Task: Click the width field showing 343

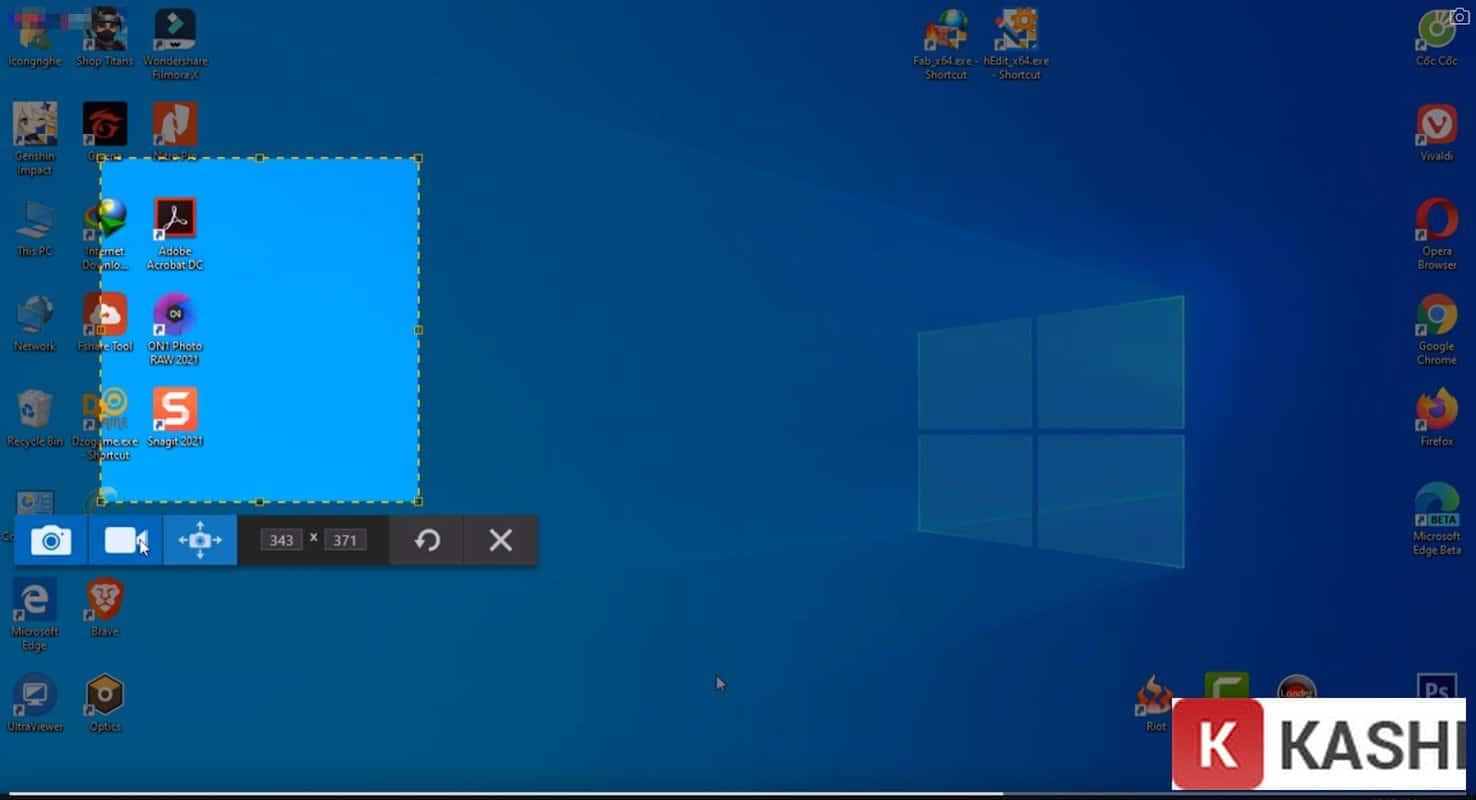Action: tap(282, 540)
